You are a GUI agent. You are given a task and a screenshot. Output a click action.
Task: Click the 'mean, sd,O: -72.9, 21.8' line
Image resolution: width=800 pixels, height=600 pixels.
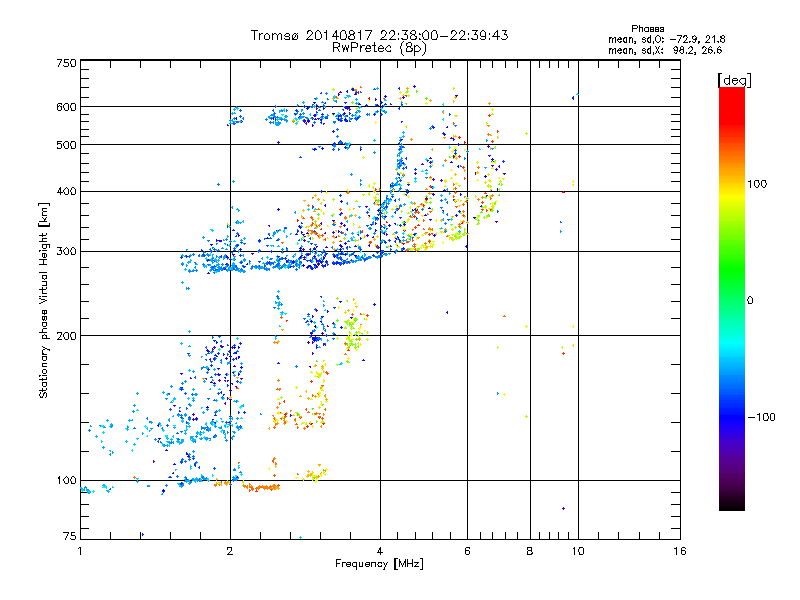666,39
